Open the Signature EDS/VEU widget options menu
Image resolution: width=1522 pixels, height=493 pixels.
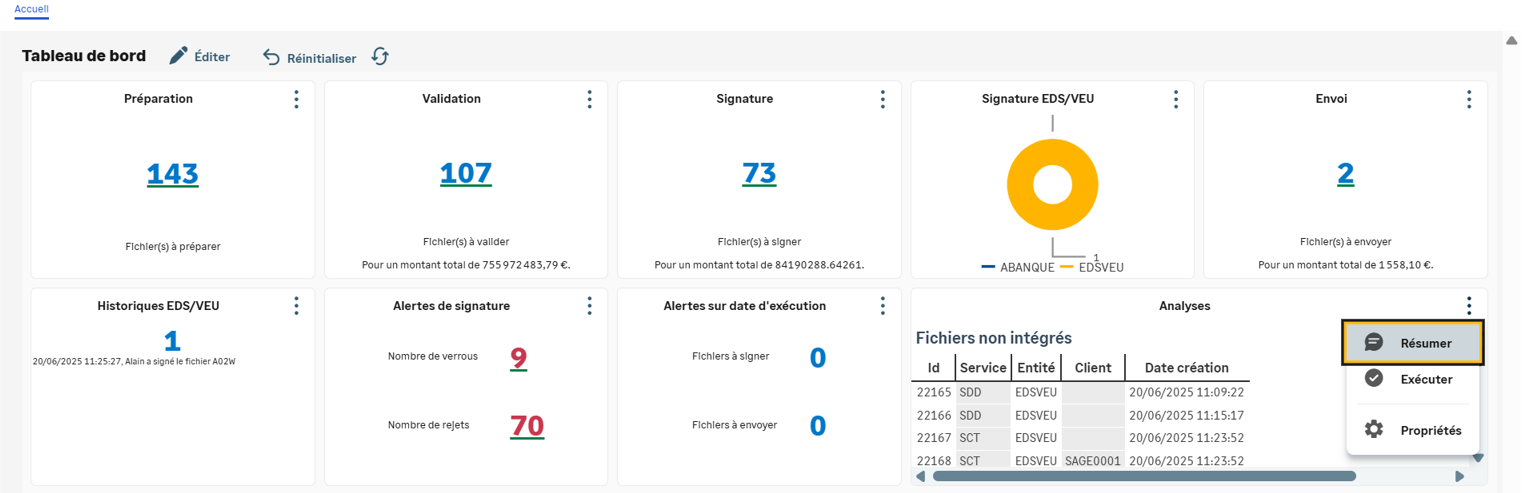coord(1176,99)
